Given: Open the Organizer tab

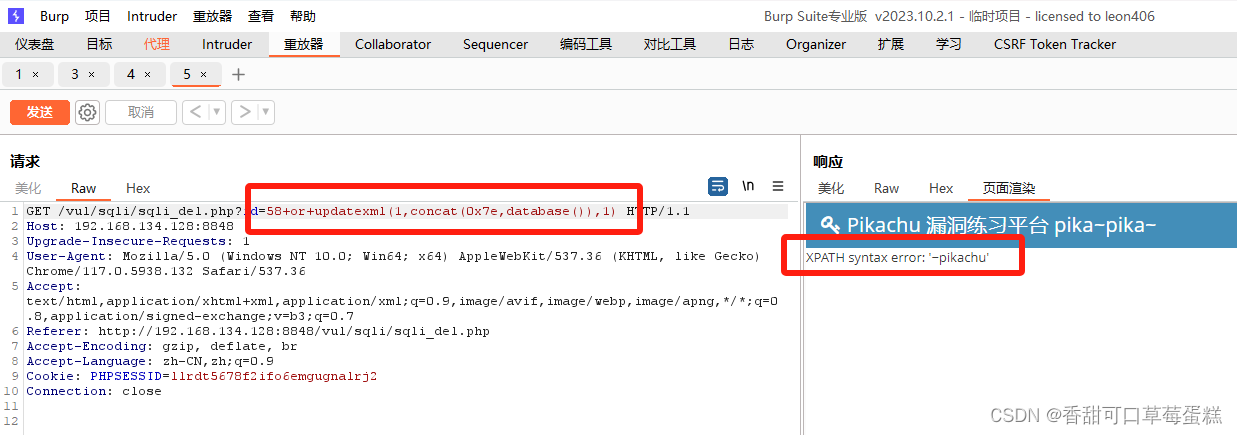Looking at the screenshot, I should pos(816,44).
